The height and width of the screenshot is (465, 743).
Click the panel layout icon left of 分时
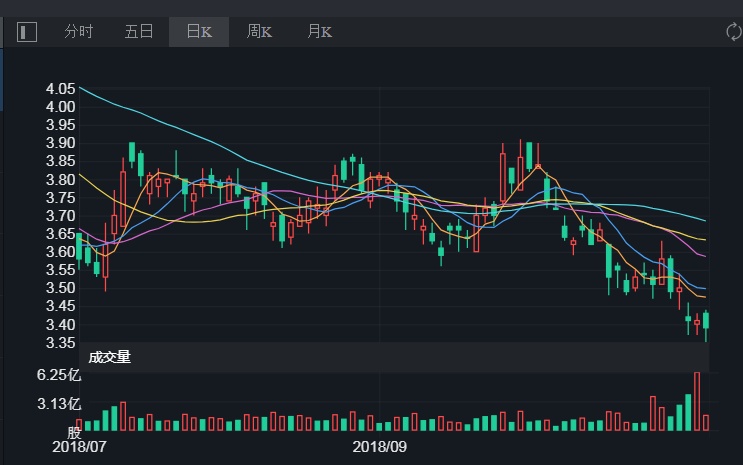27,32
